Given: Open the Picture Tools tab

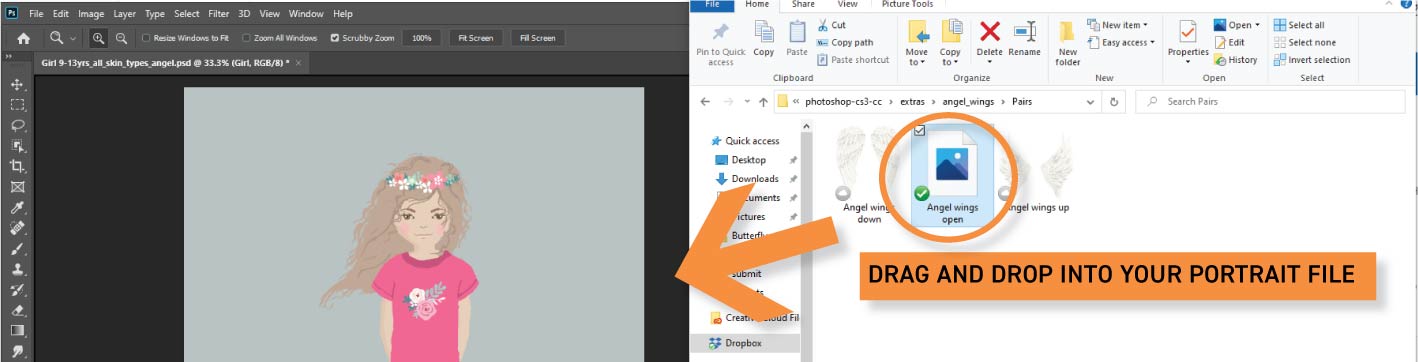Looking at the screenshot, I should pyautogui.click(x=907, y=4).
